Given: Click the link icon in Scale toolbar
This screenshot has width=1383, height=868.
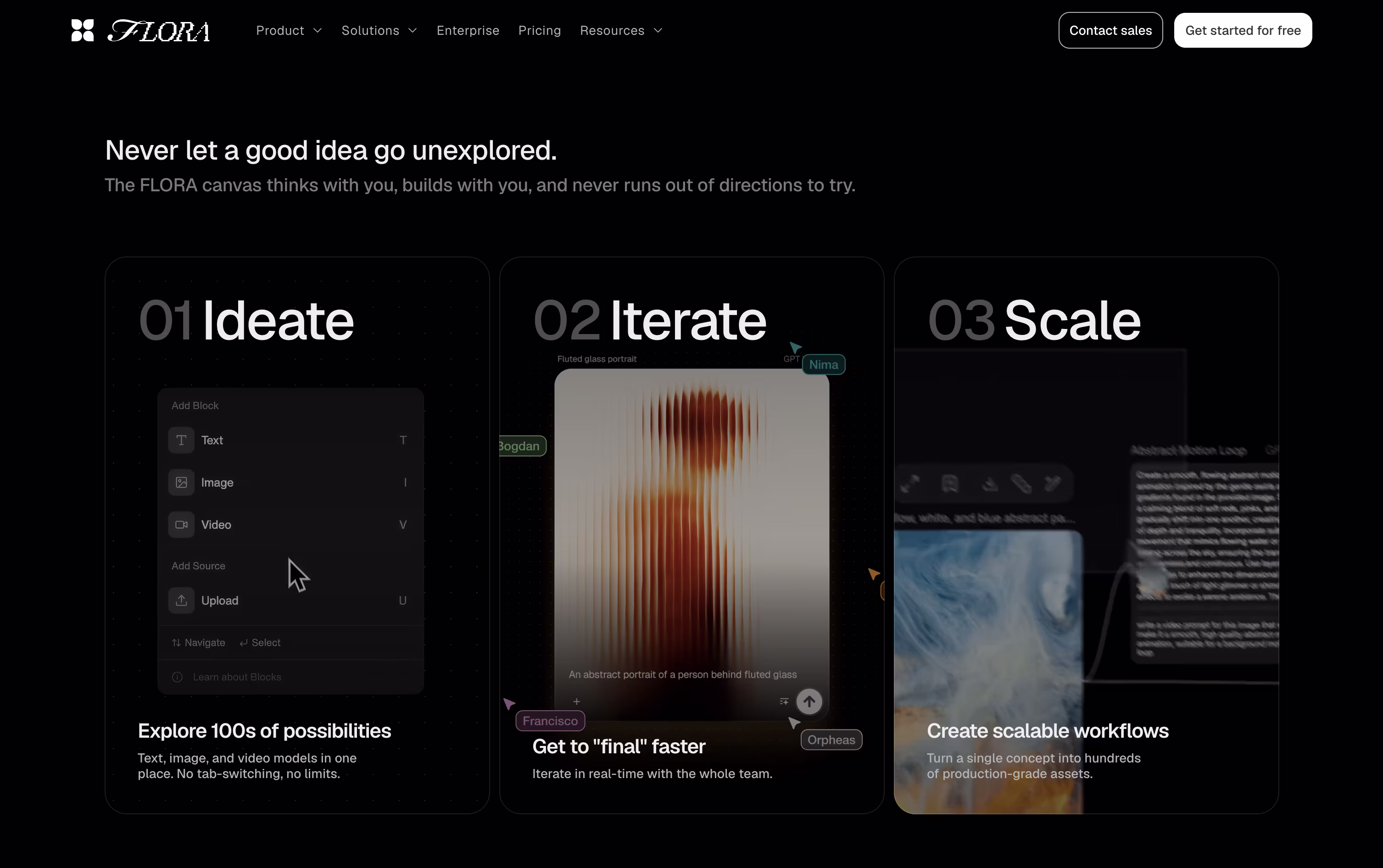Looking at the screenshot, I should click(x=1021, y=484).
